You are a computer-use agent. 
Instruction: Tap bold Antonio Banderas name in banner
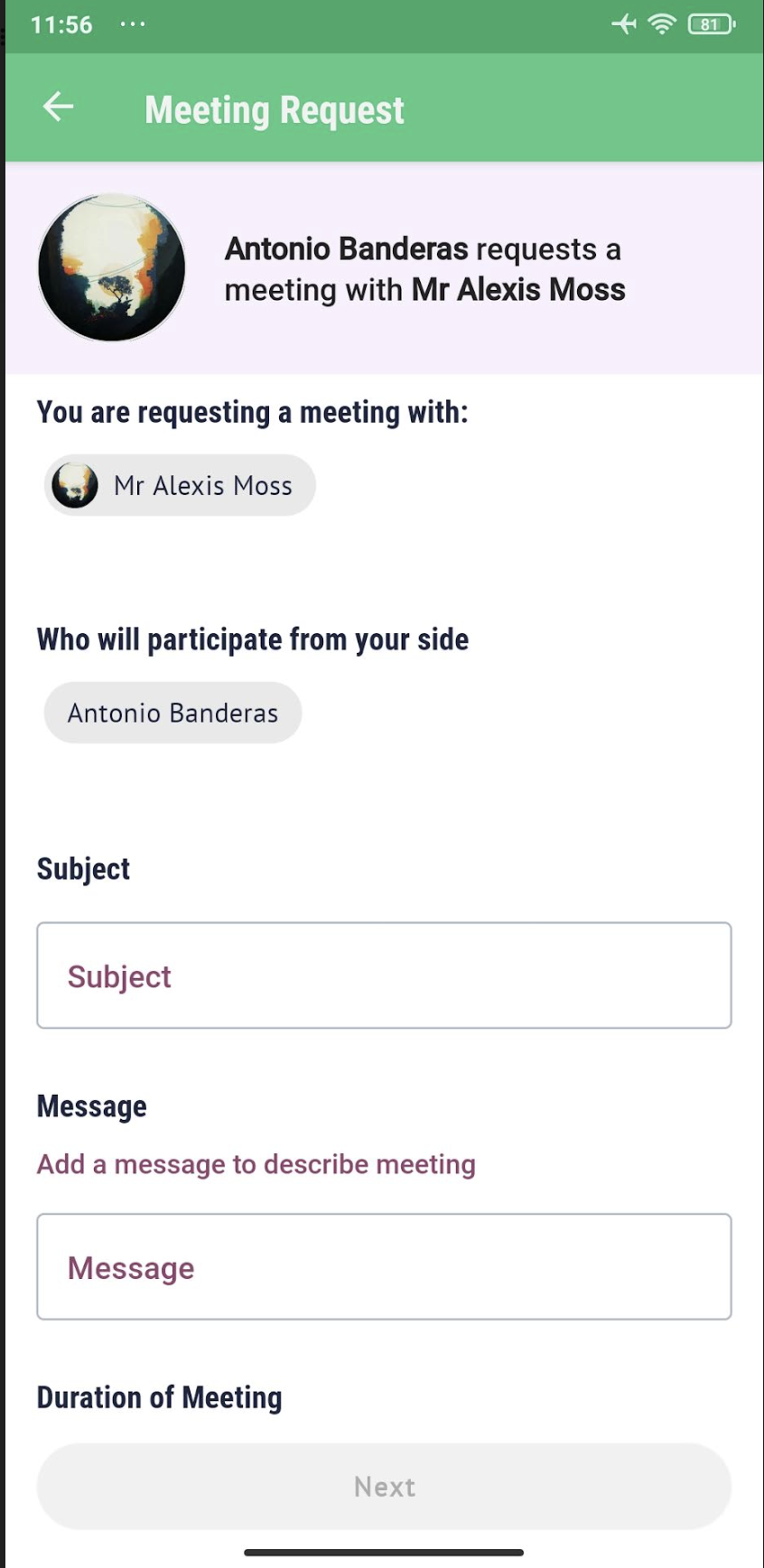point(347,248)
